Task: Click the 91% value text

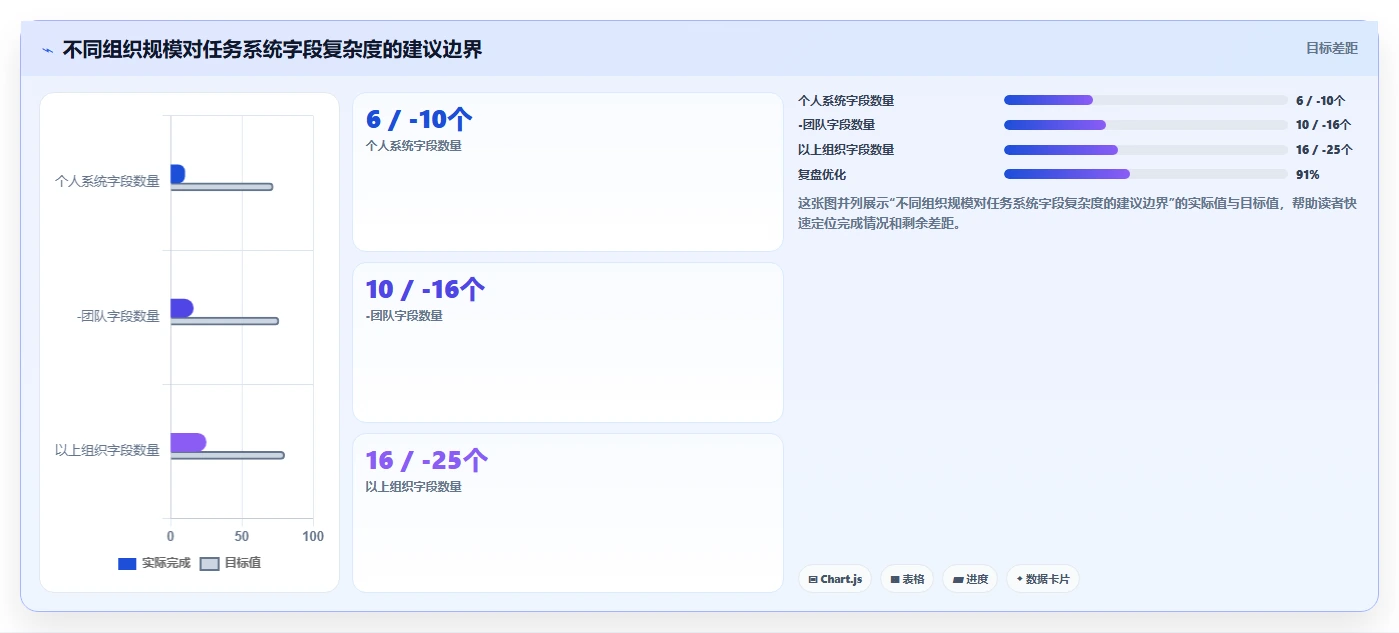Action: (x=1307, y=174)
